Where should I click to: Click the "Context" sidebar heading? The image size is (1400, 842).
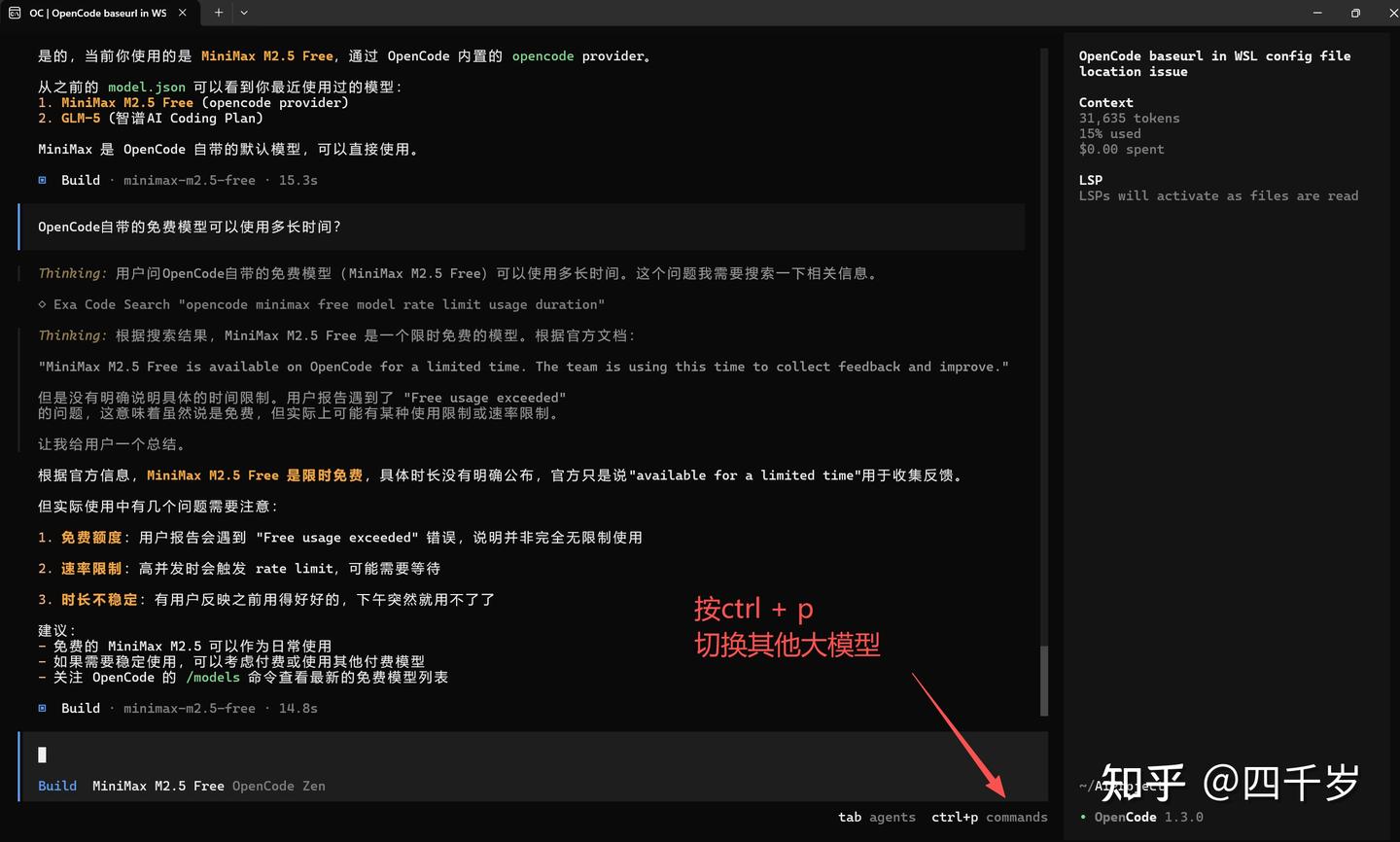[1106, 102]
